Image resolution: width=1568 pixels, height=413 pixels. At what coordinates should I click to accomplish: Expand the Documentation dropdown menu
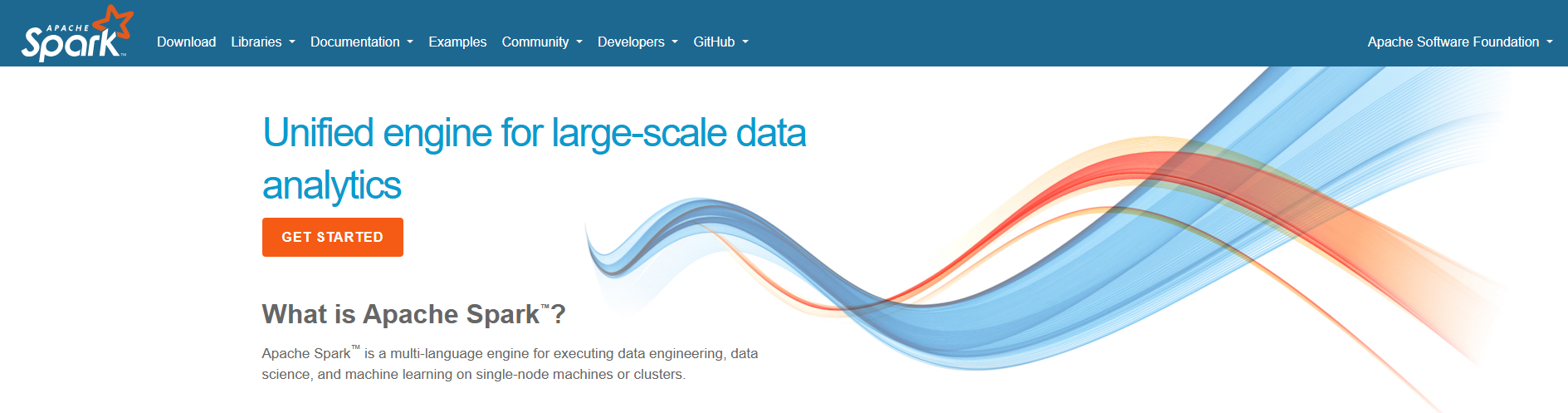(x=355, y=42)
